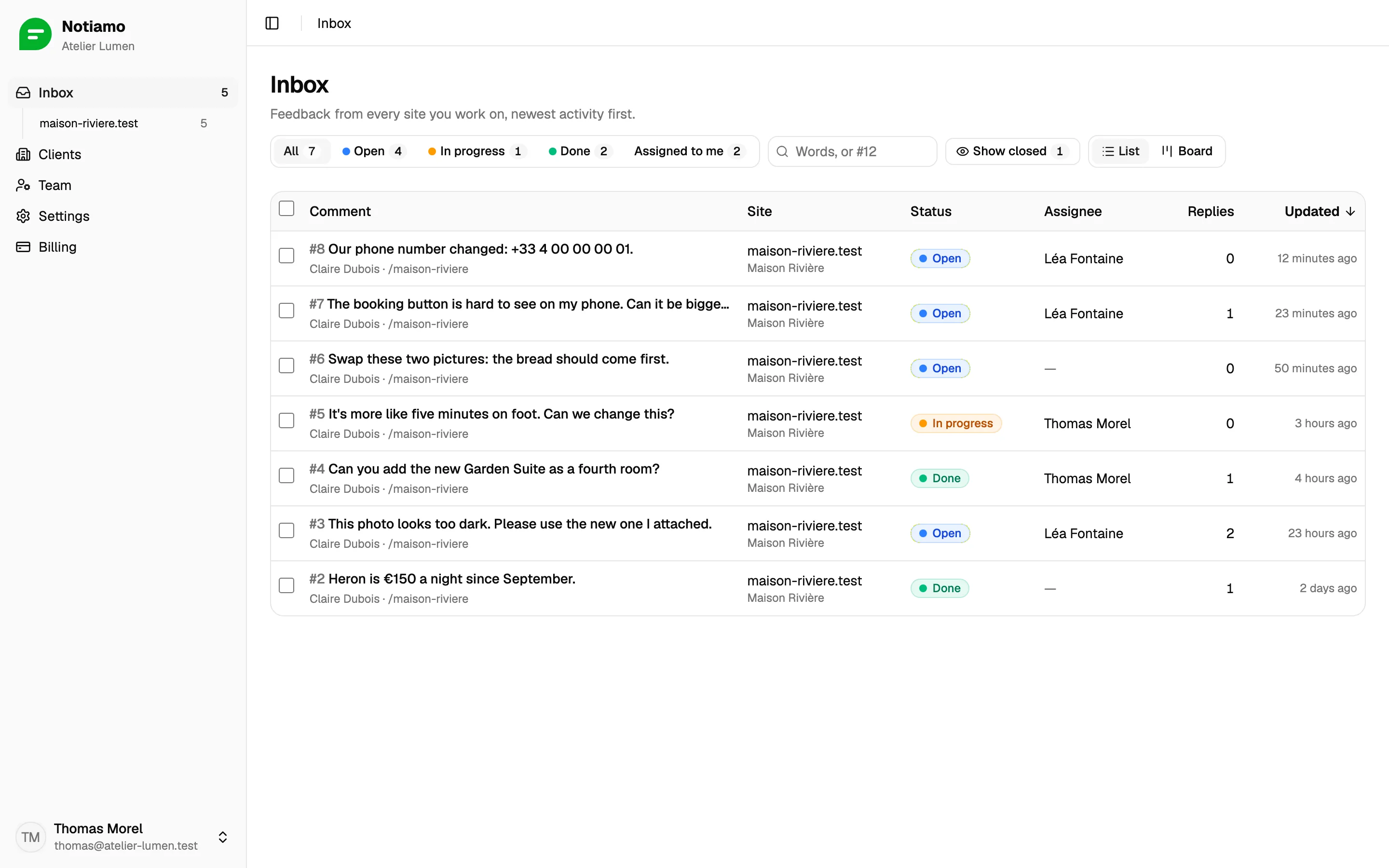Viewport: 1389px width, 868px height.
Task: Open the status badge of comment #8
Action: (x=940, y=258)
